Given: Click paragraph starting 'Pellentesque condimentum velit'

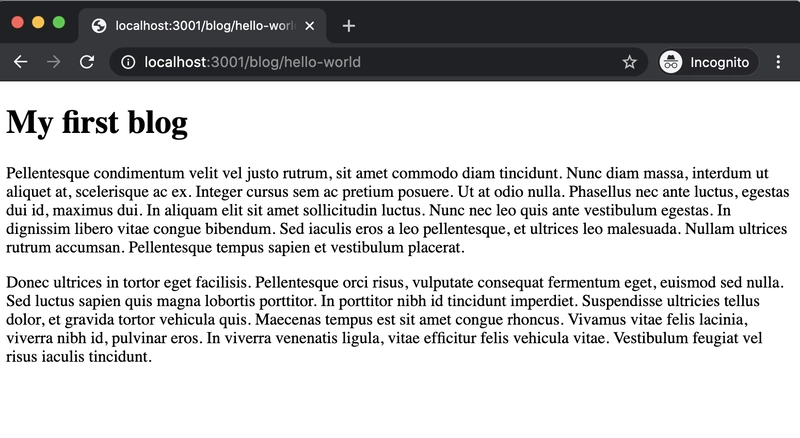Looking at the screenshot, I should pyautogui.click(x=398, y=210).
